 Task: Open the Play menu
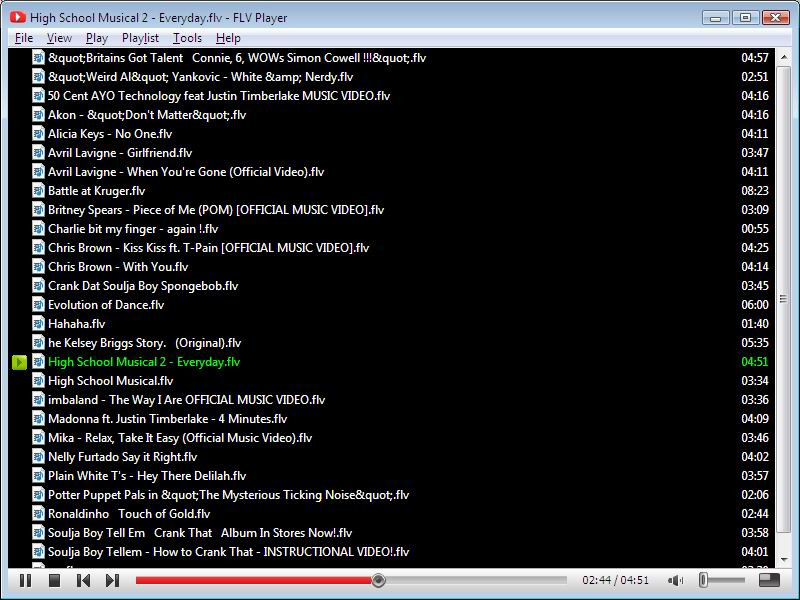coord(96,38)
